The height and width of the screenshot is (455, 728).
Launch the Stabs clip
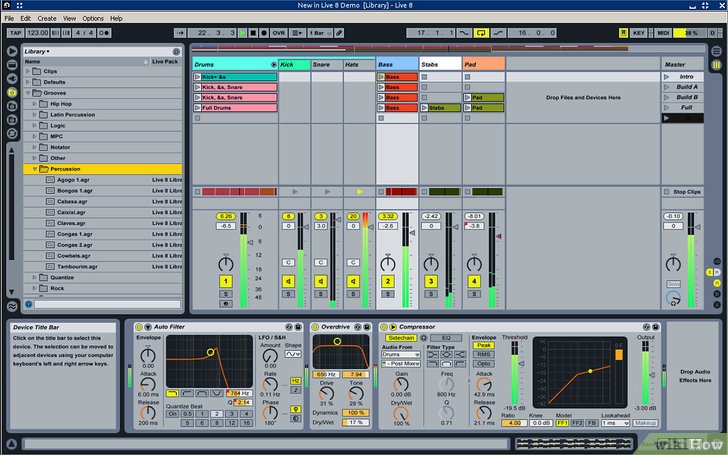(424, 108)
